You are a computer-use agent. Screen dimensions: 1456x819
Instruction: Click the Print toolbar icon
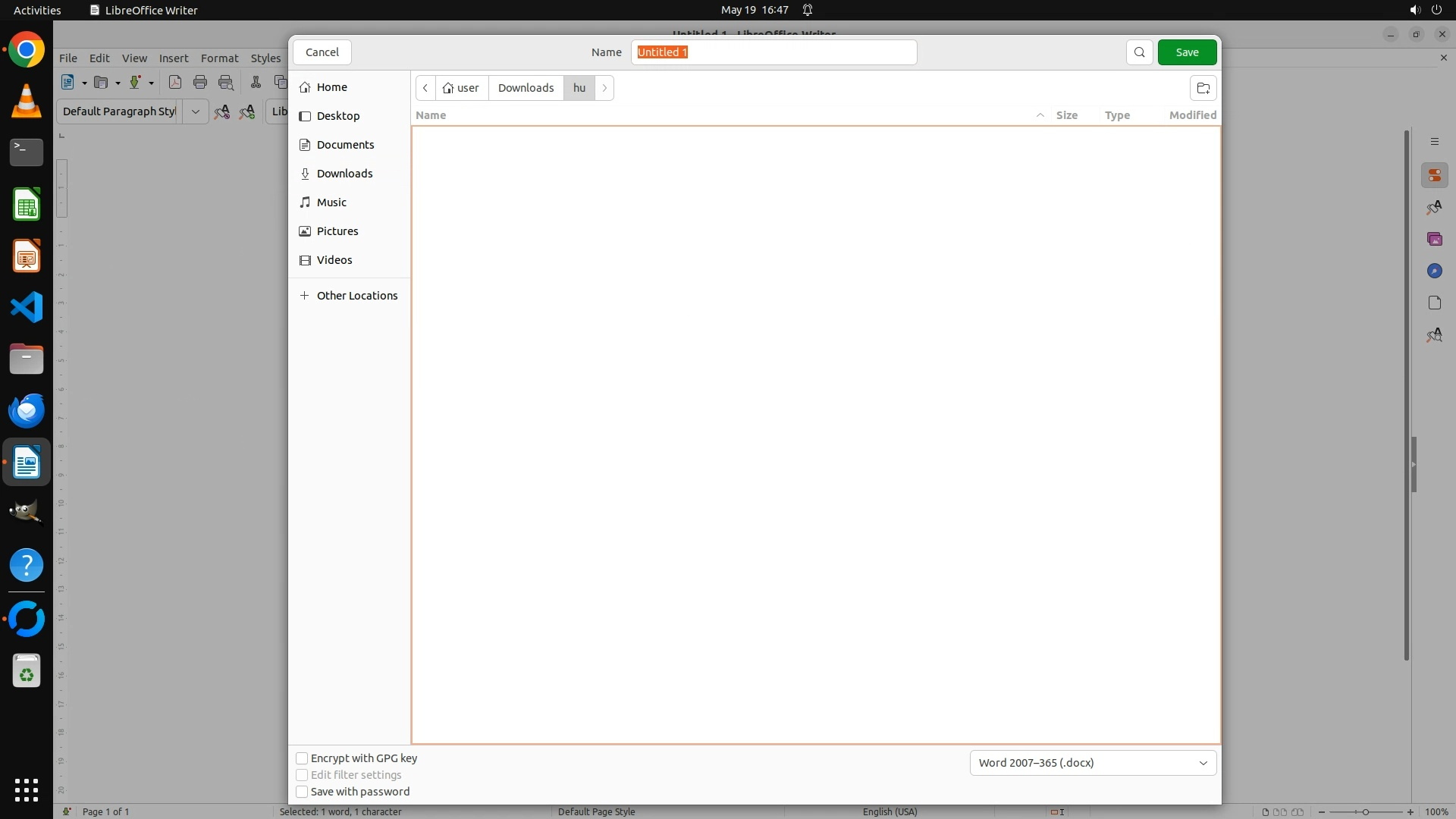click(200, 83)
